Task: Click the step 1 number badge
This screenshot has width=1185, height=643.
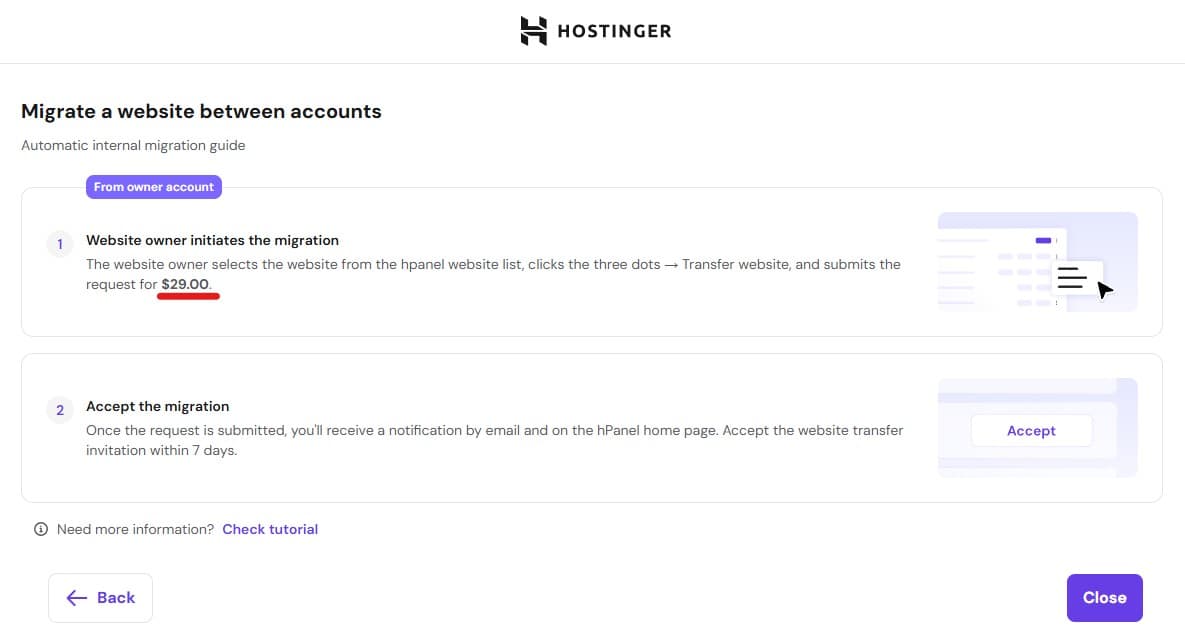Action: click(60, 244)
